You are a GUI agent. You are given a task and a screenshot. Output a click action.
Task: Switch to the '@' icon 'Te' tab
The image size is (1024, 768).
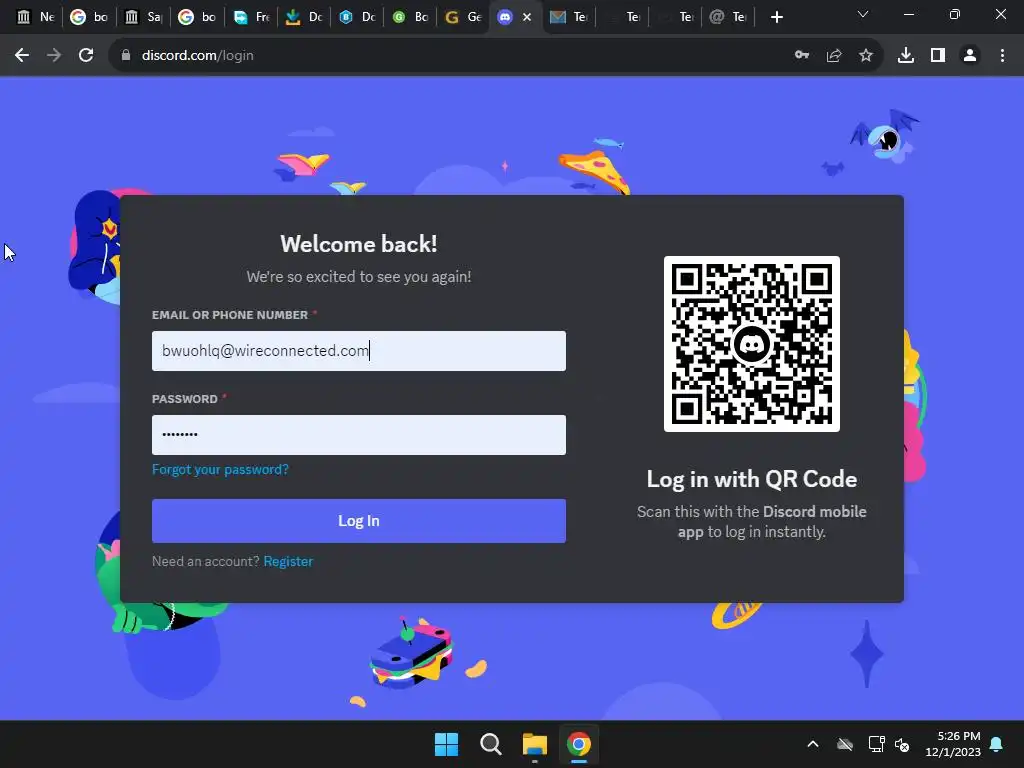[x=728, y=17]
